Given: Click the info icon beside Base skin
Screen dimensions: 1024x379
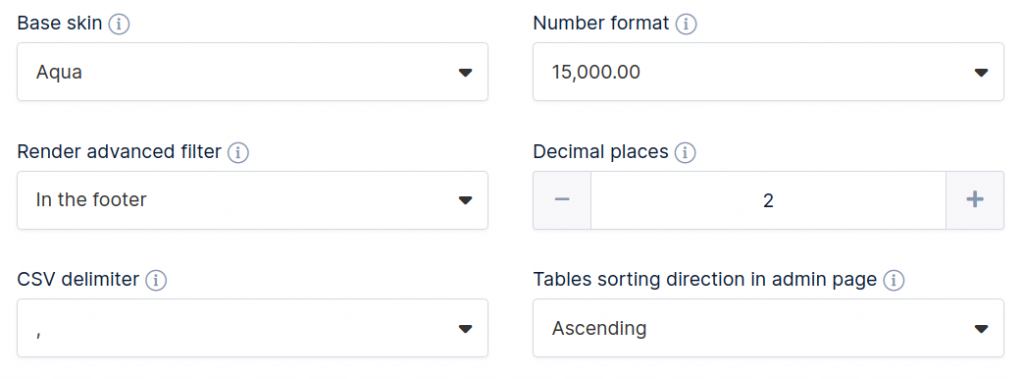Looking at the screenshot, I should click(x=119, y=25).
